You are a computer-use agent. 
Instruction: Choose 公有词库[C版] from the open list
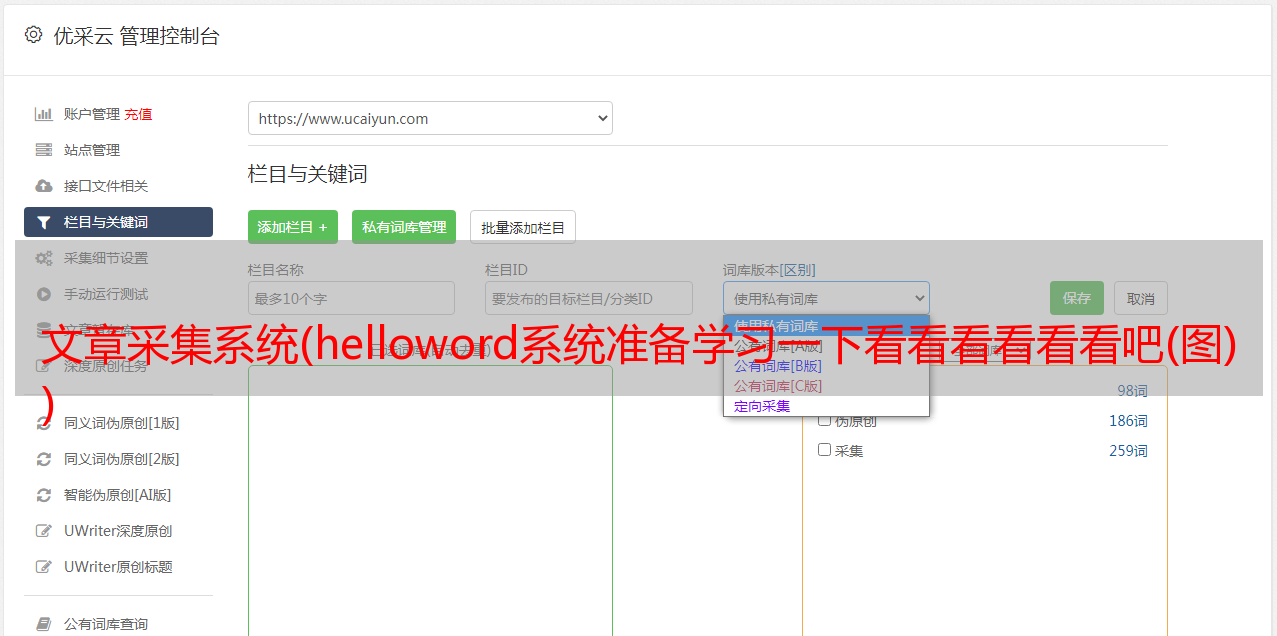click(826, 386)
